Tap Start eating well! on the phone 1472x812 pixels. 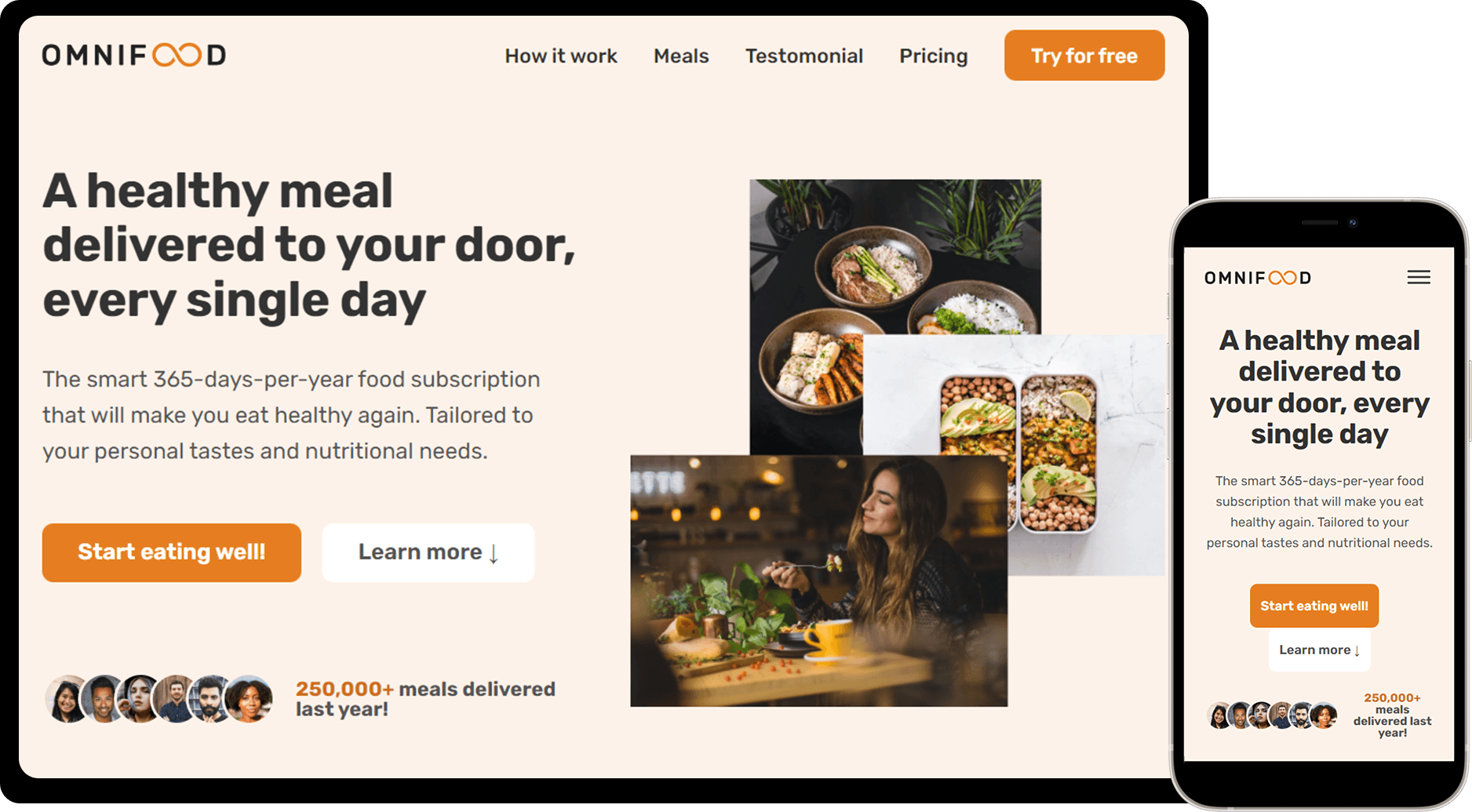coord(1314,606)
